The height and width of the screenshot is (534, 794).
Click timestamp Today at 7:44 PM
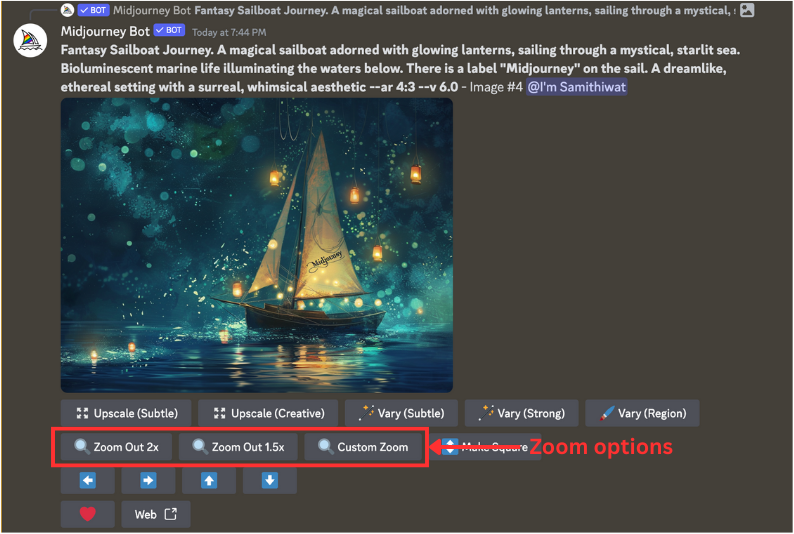click(229, 32)
